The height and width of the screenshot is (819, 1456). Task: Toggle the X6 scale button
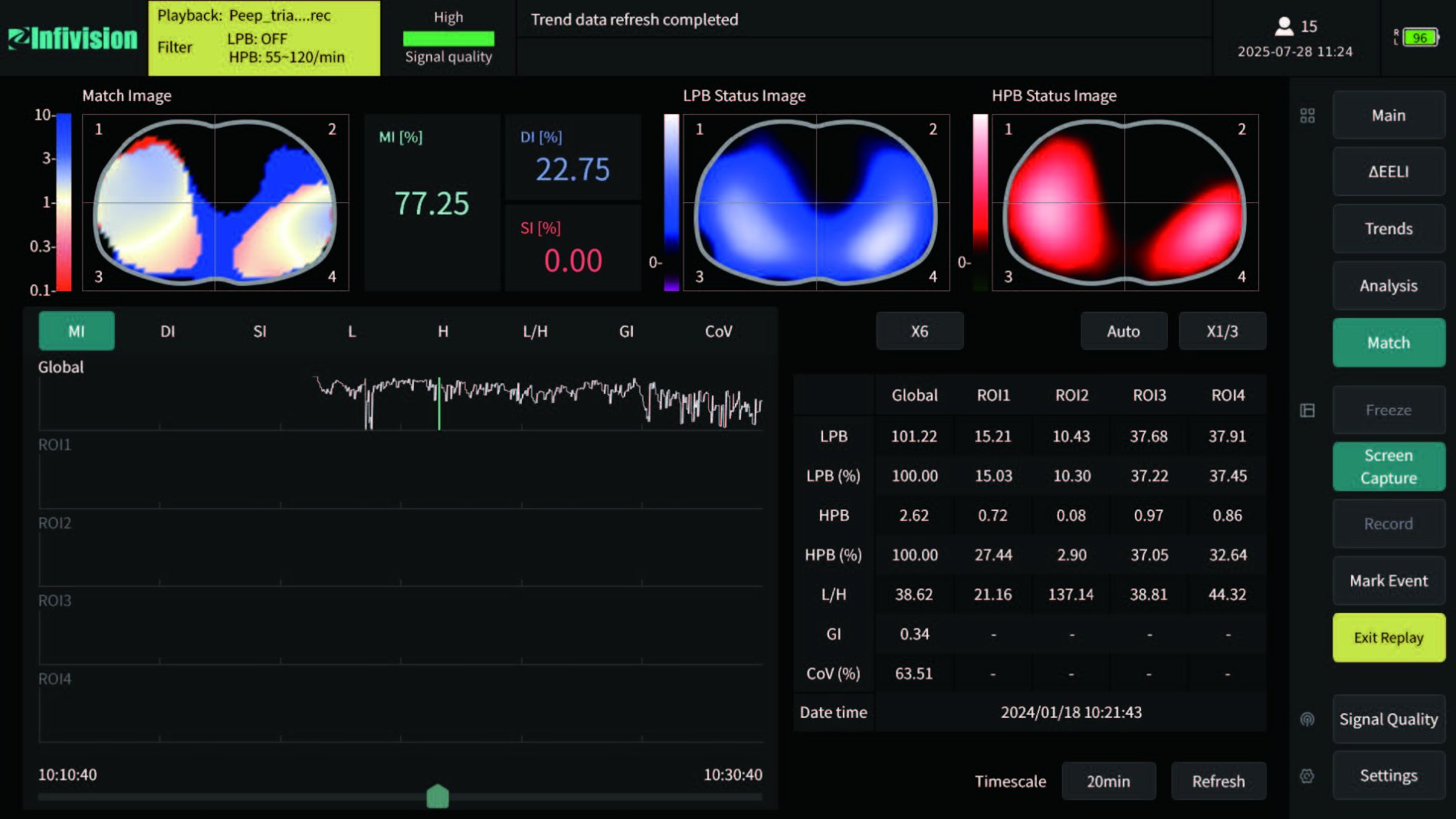tap(919, 331)
